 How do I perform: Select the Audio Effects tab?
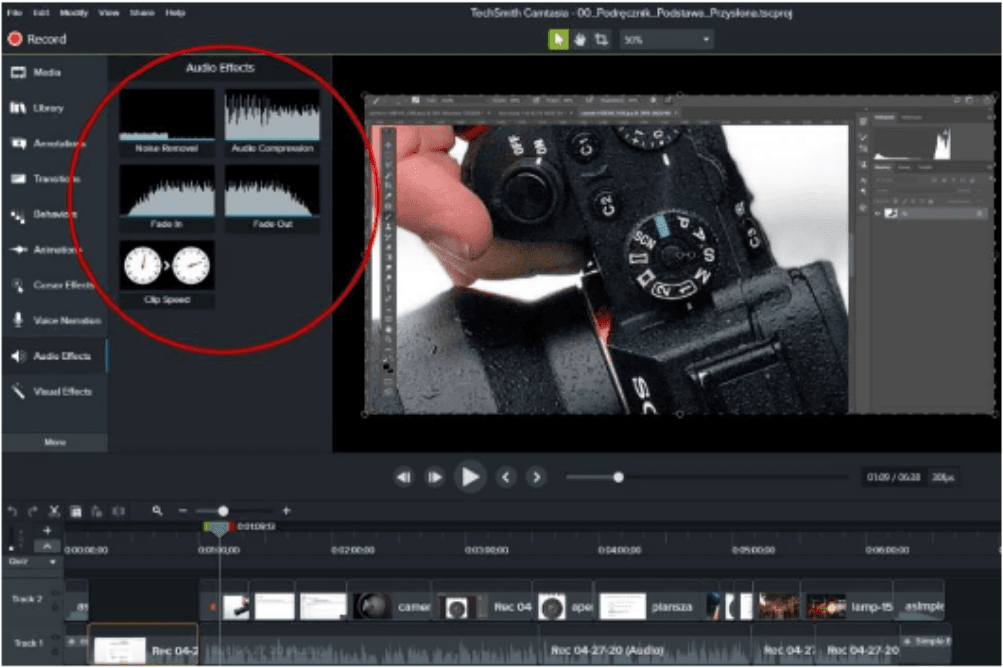(54, 356)
